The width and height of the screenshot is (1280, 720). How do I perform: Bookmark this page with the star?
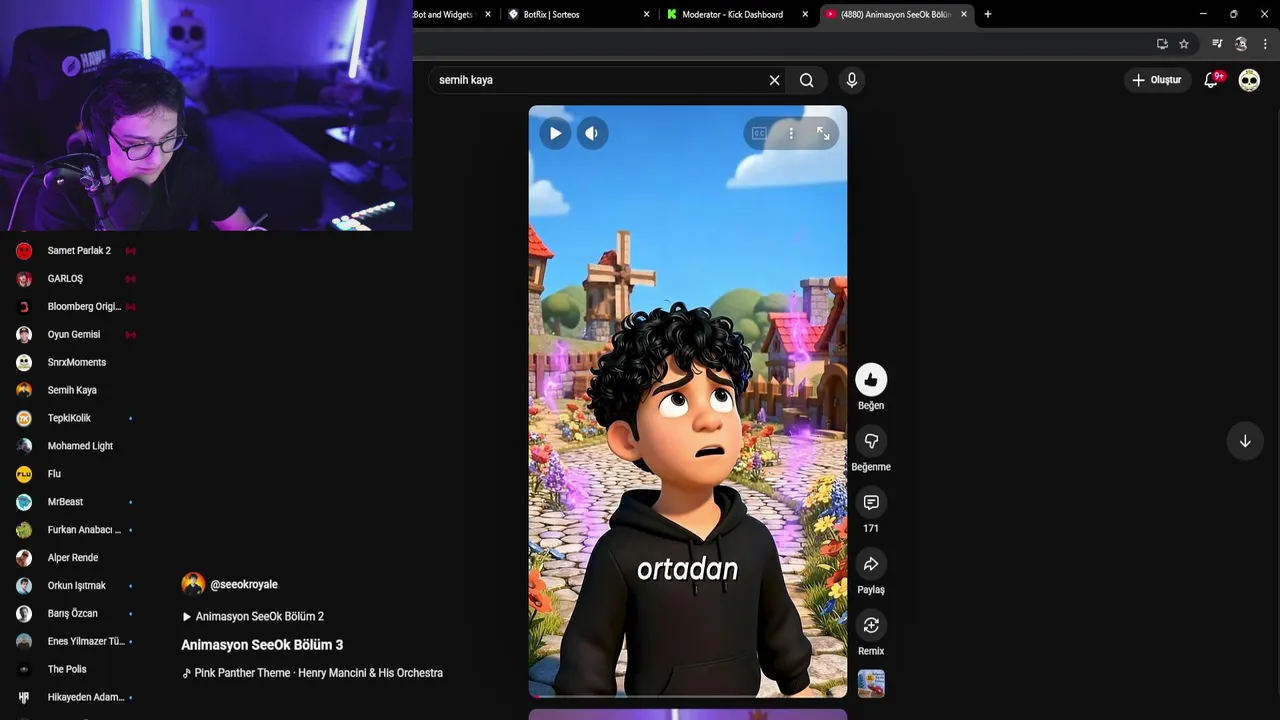click(1184, 44)
